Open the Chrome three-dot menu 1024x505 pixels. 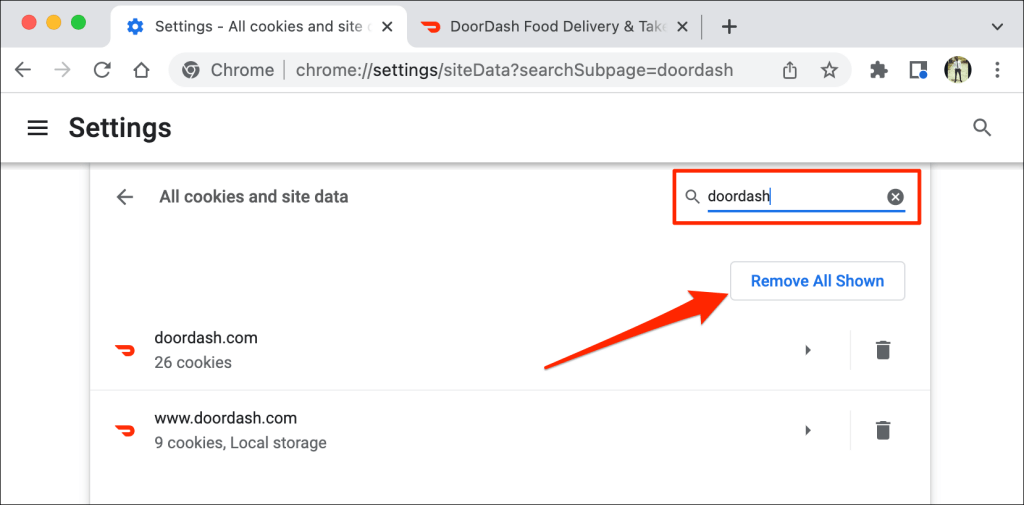click(x=997, y=70)
